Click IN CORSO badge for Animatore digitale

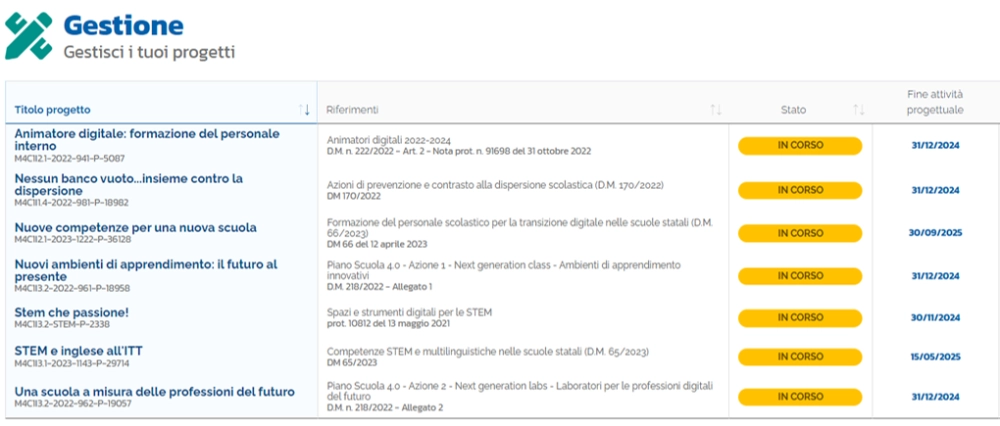tap(800, 146)
